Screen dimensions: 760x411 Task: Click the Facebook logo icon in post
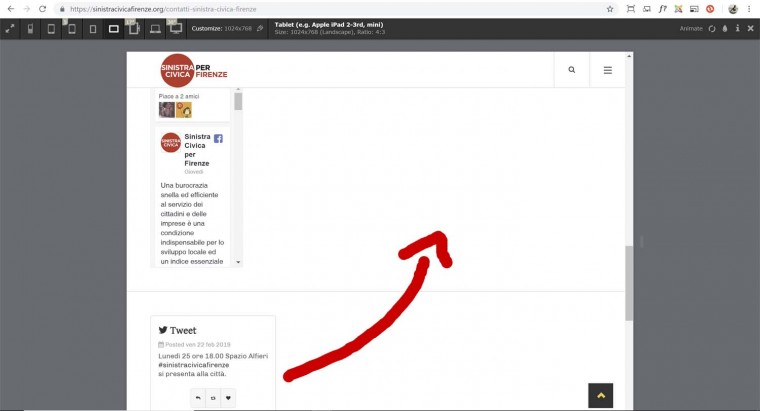click(x=218, y=139)
